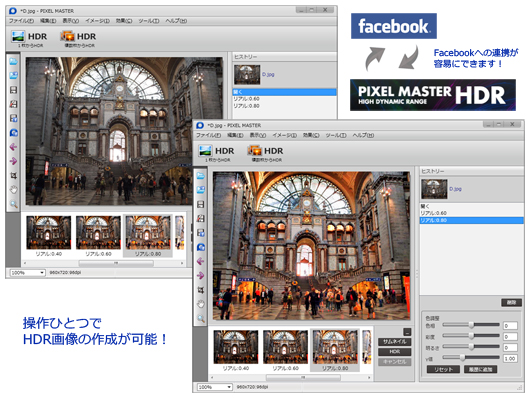Blue circular icon in front window's left toolbar
The height and width of the screenshot is (398, 530).
point(201,247)
